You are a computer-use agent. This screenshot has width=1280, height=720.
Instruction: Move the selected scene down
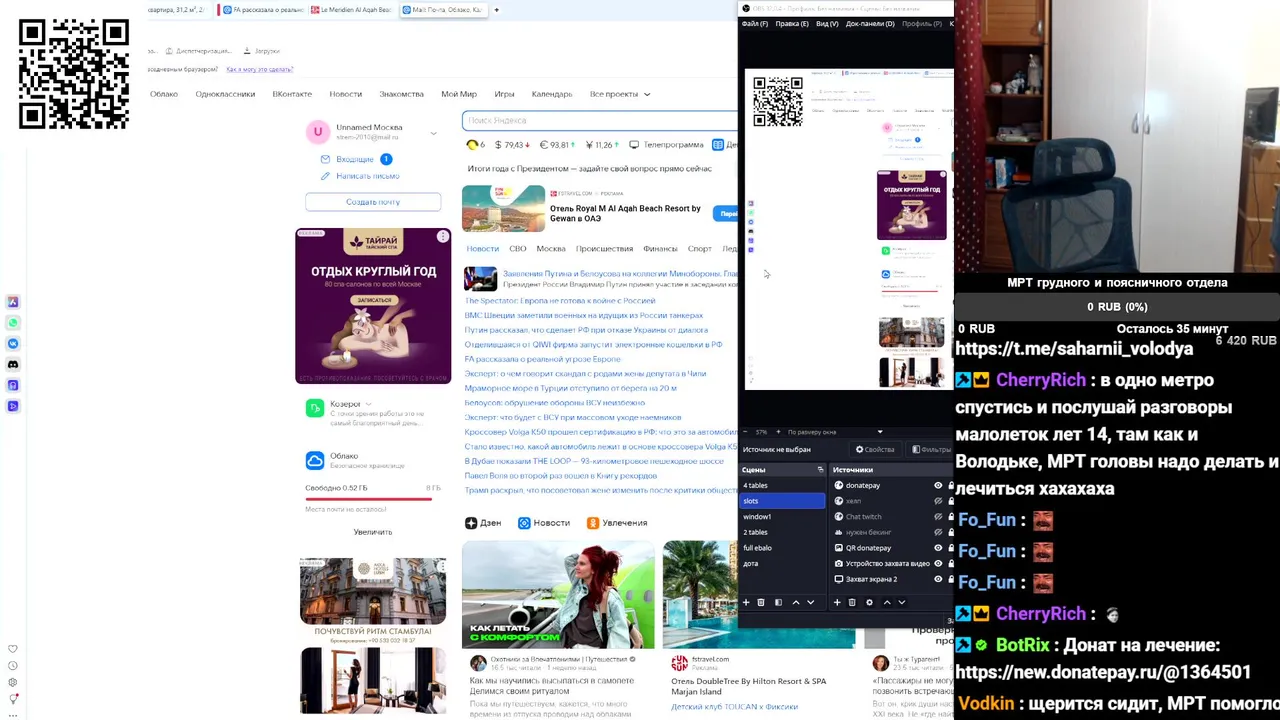pos(811,602)
